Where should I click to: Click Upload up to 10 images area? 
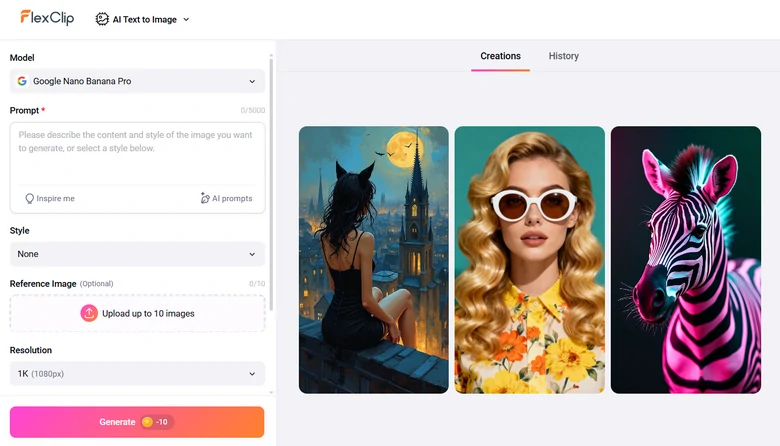(x=137, y=313)
